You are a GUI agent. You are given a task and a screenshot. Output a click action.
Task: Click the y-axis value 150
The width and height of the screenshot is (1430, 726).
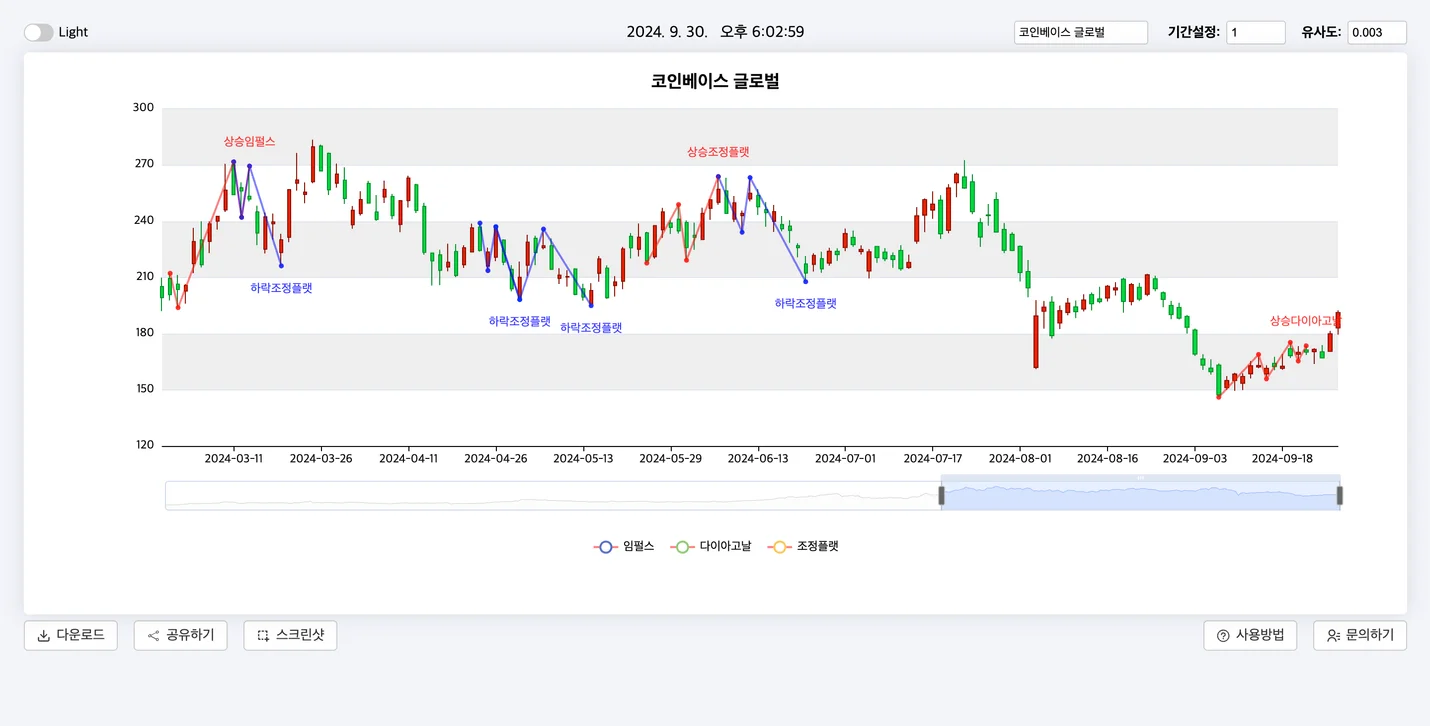pyautogui.click(x=143, y=389)
